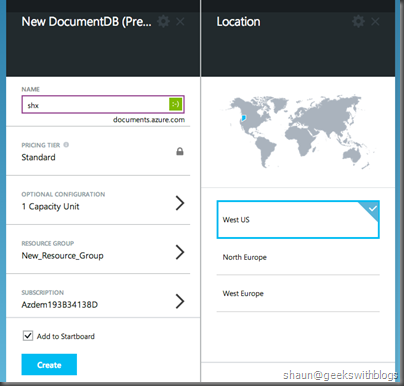
Task: Close the New DocumentDB blade
Action: click(180, 22)
